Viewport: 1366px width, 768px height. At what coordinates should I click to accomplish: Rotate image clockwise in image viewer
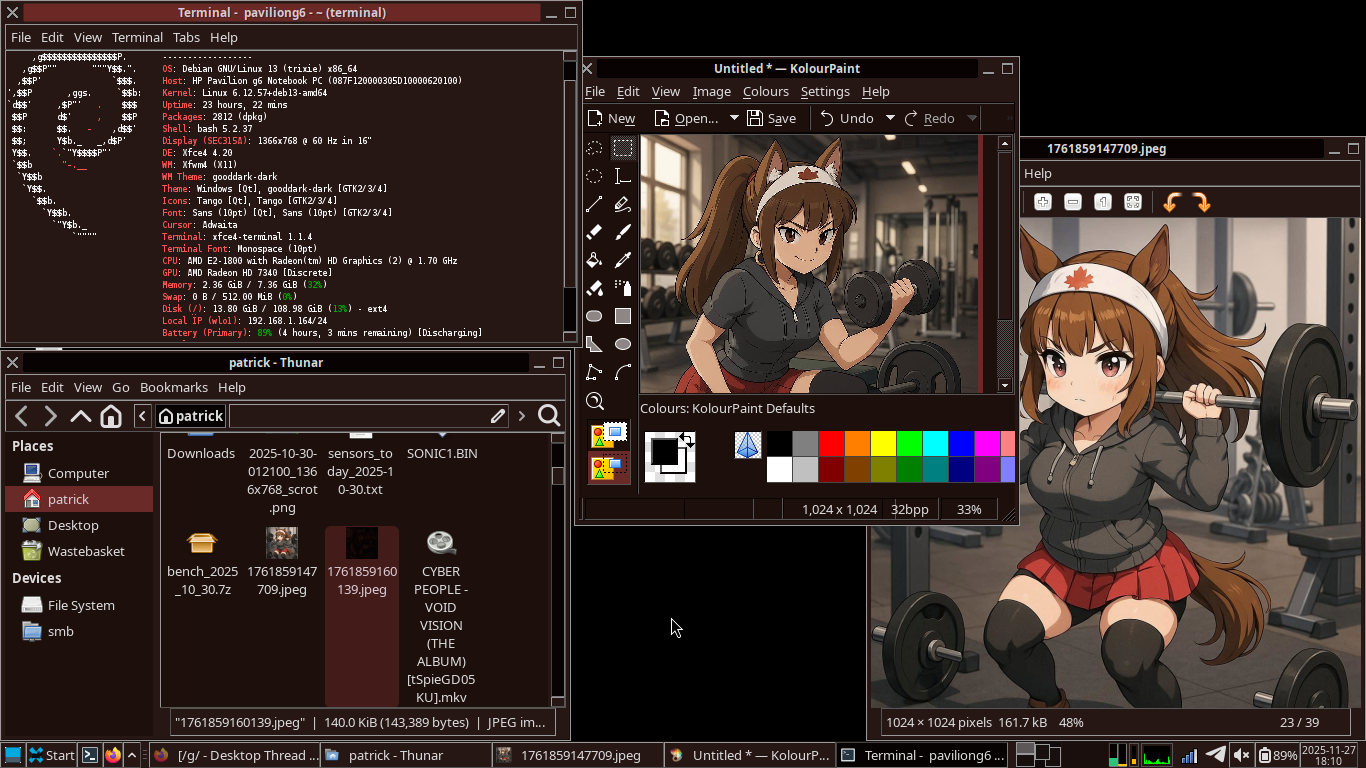(x=1201, y=202)
